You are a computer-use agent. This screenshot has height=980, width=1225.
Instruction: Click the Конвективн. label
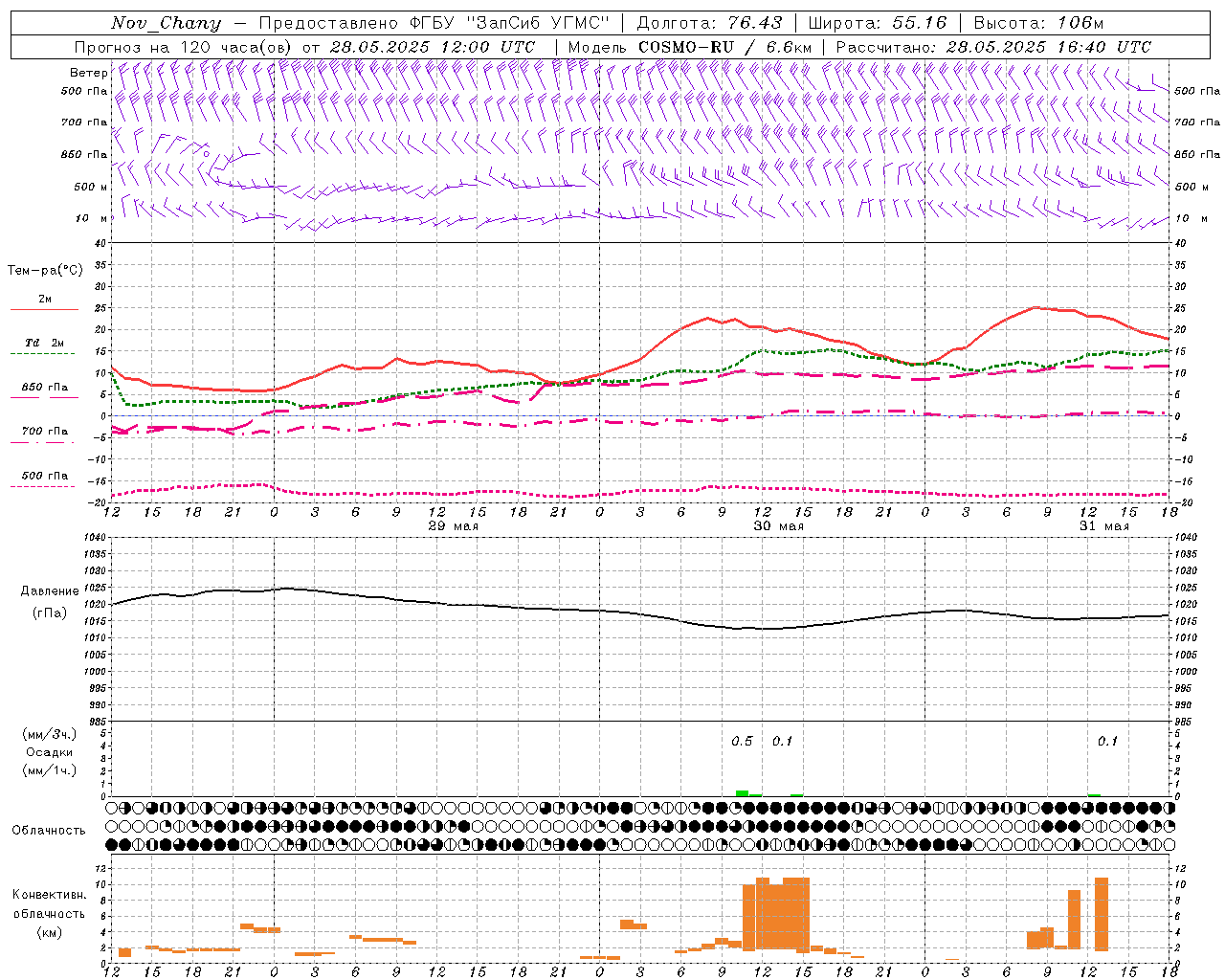pyautogui.click(x=49, y=895)
